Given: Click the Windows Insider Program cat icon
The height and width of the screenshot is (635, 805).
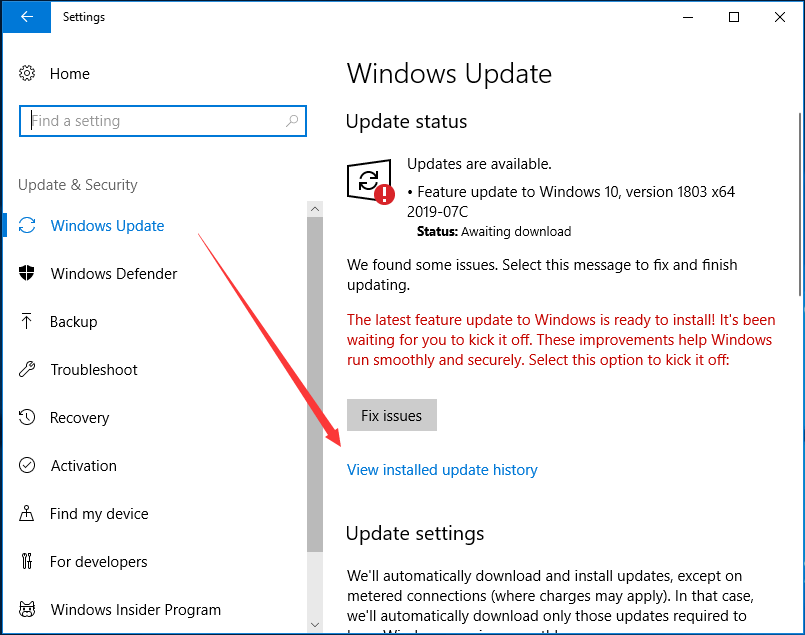Looking at the screenshot, I should pos(27,609).
